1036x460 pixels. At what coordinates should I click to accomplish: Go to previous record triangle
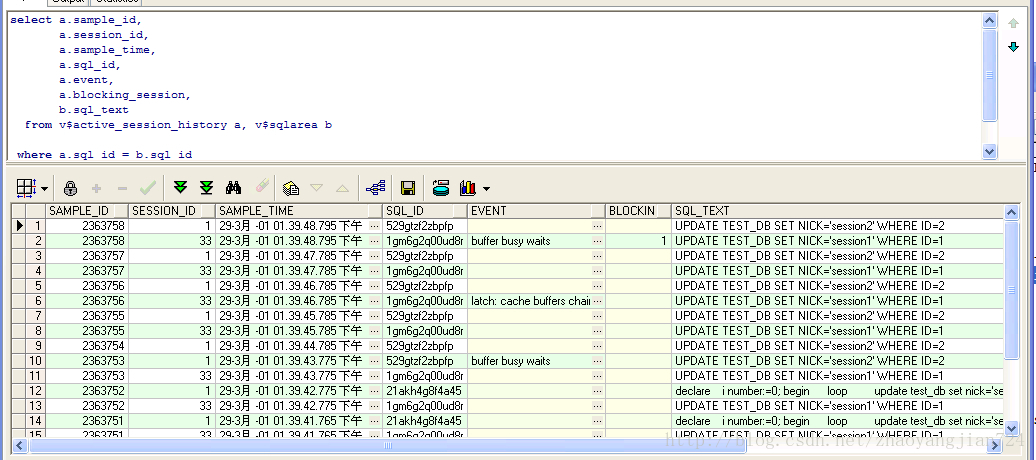(x=342, y=188)
